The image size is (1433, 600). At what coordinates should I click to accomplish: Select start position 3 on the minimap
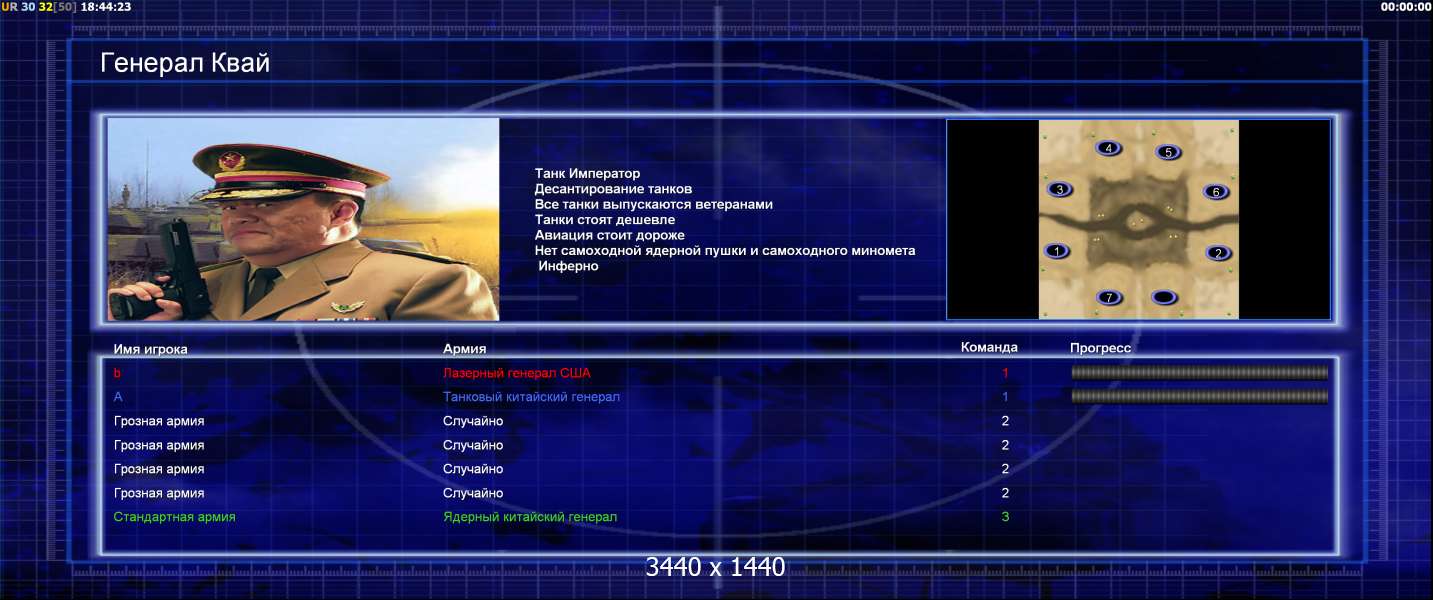click(x=1060, y=189)
